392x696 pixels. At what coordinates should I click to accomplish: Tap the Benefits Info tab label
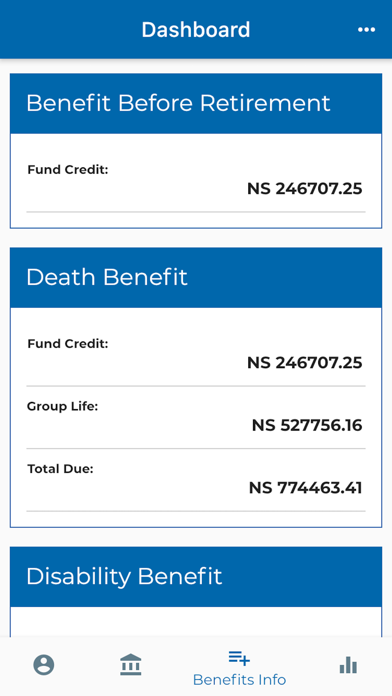point(239,680)
